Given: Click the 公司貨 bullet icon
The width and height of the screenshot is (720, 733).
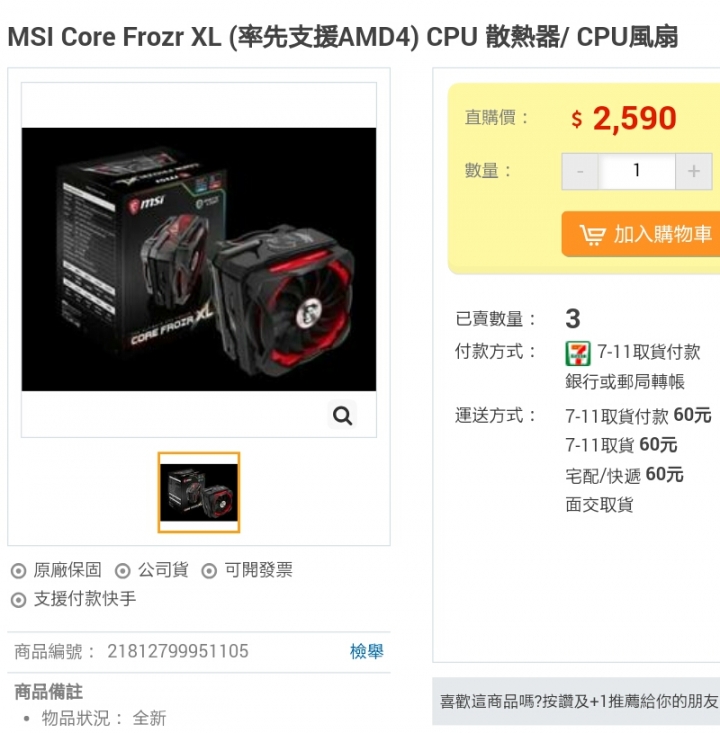Looking at the screenshot, I should 123,571.
